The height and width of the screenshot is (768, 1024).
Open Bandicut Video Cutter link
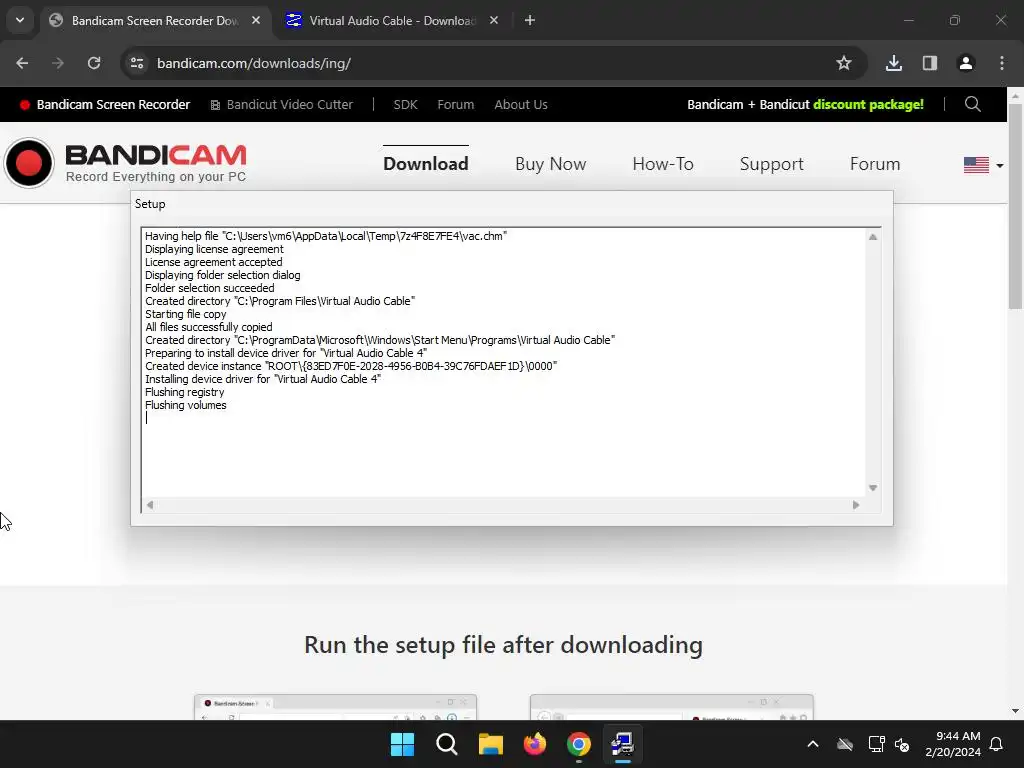tap(281, 104)
